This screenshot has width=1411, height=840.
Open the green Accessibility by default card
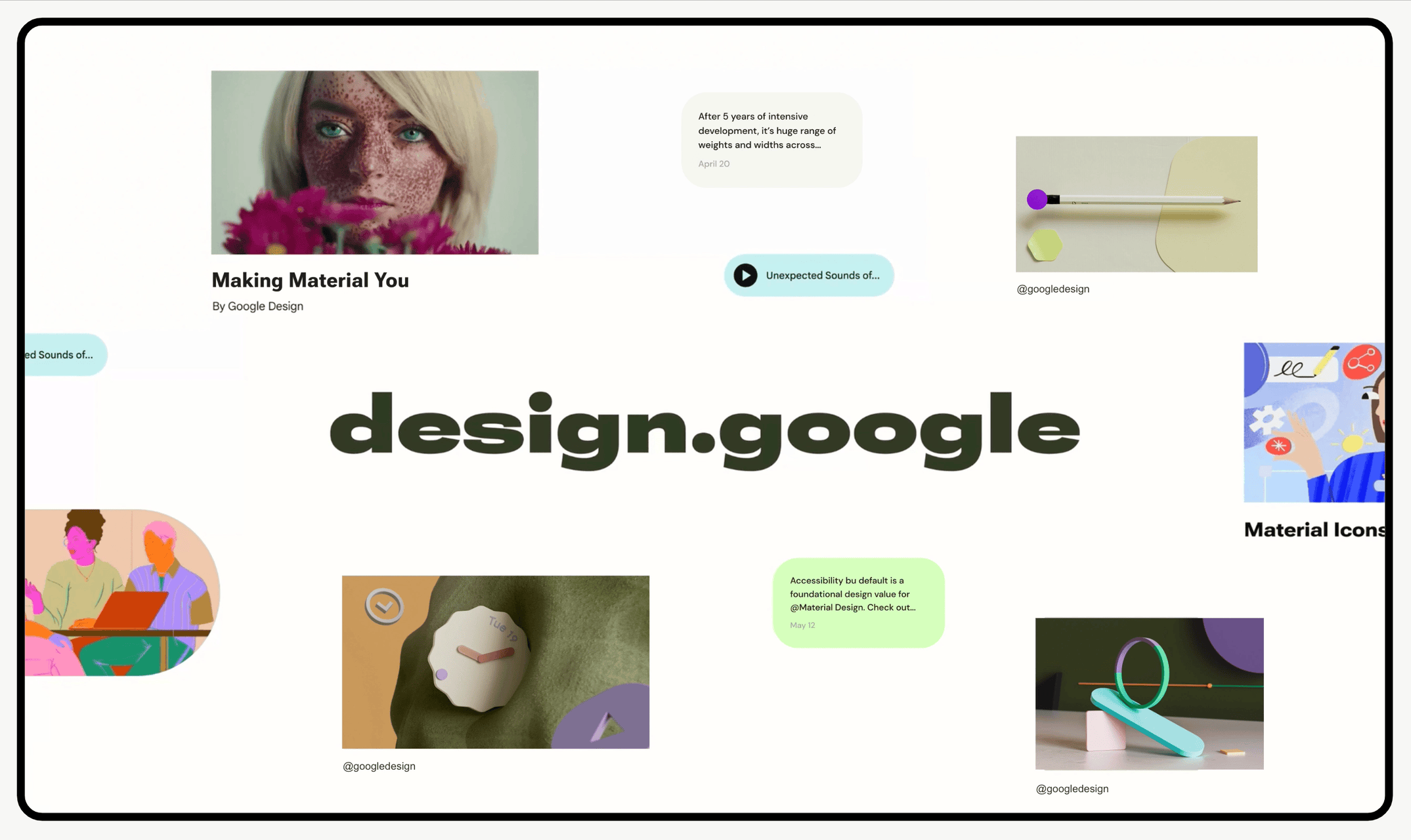pyautogui.click(x=858, y=602)
